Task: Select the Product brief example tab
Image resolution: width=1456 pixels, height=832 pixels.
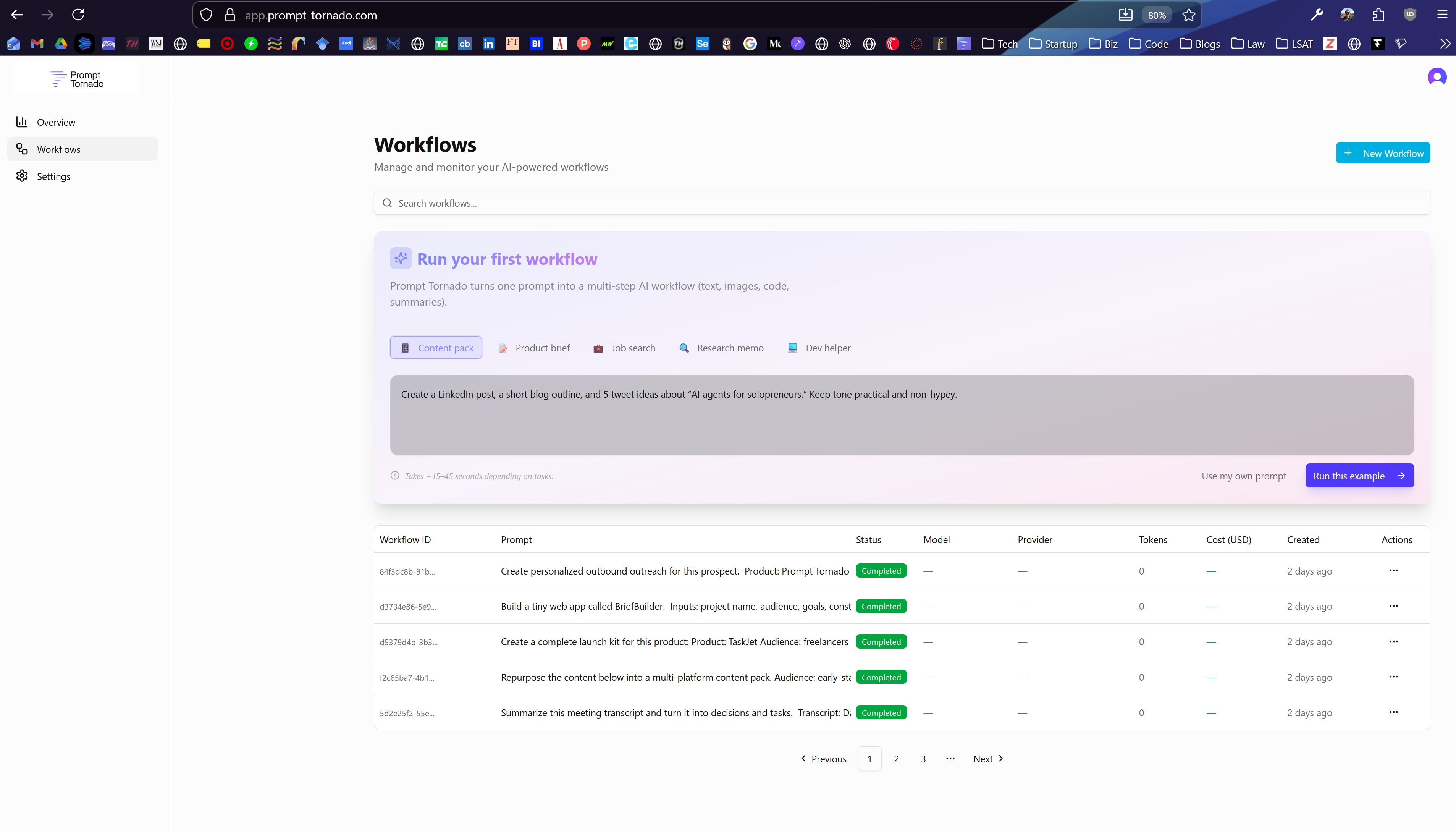Action: [534, 348]
